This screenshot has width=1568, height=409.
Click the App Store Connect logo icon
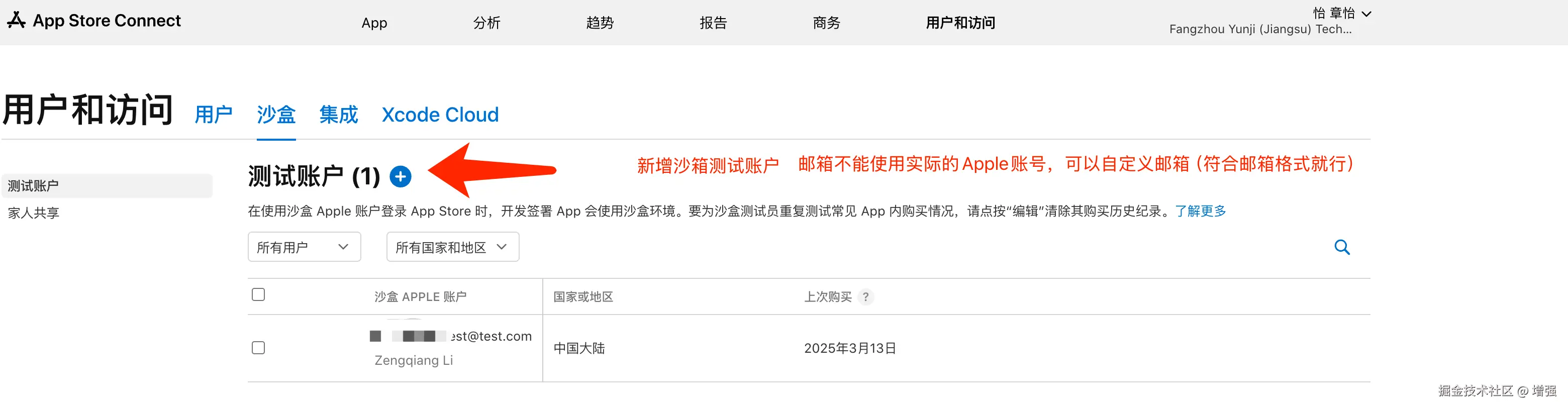17,21
